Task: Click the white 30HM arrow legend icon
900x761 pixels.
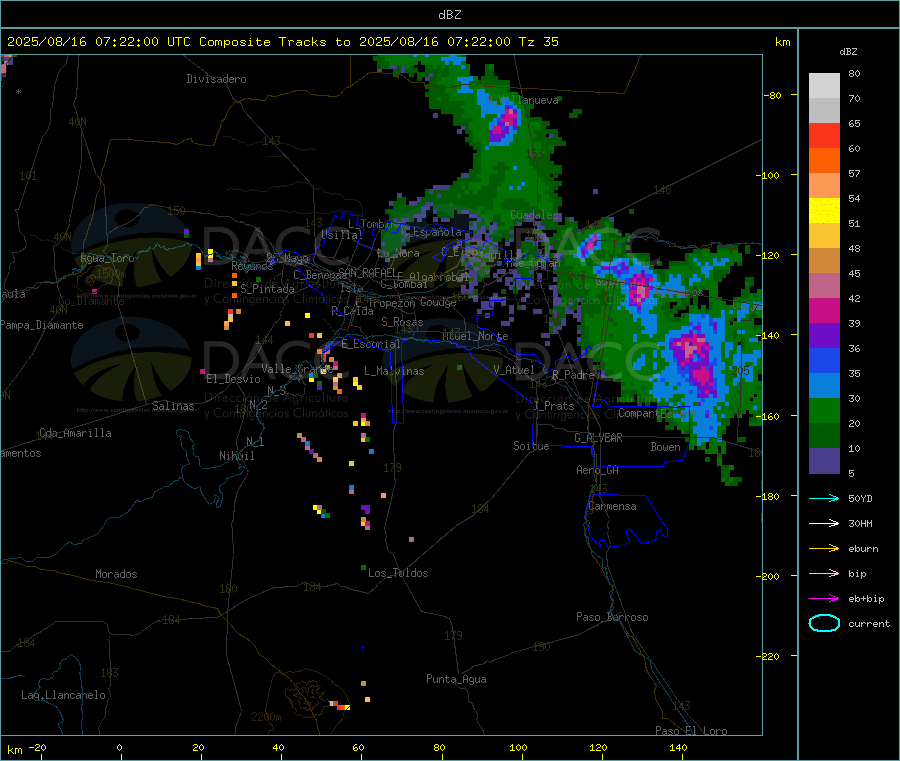Action: (824, 523)
